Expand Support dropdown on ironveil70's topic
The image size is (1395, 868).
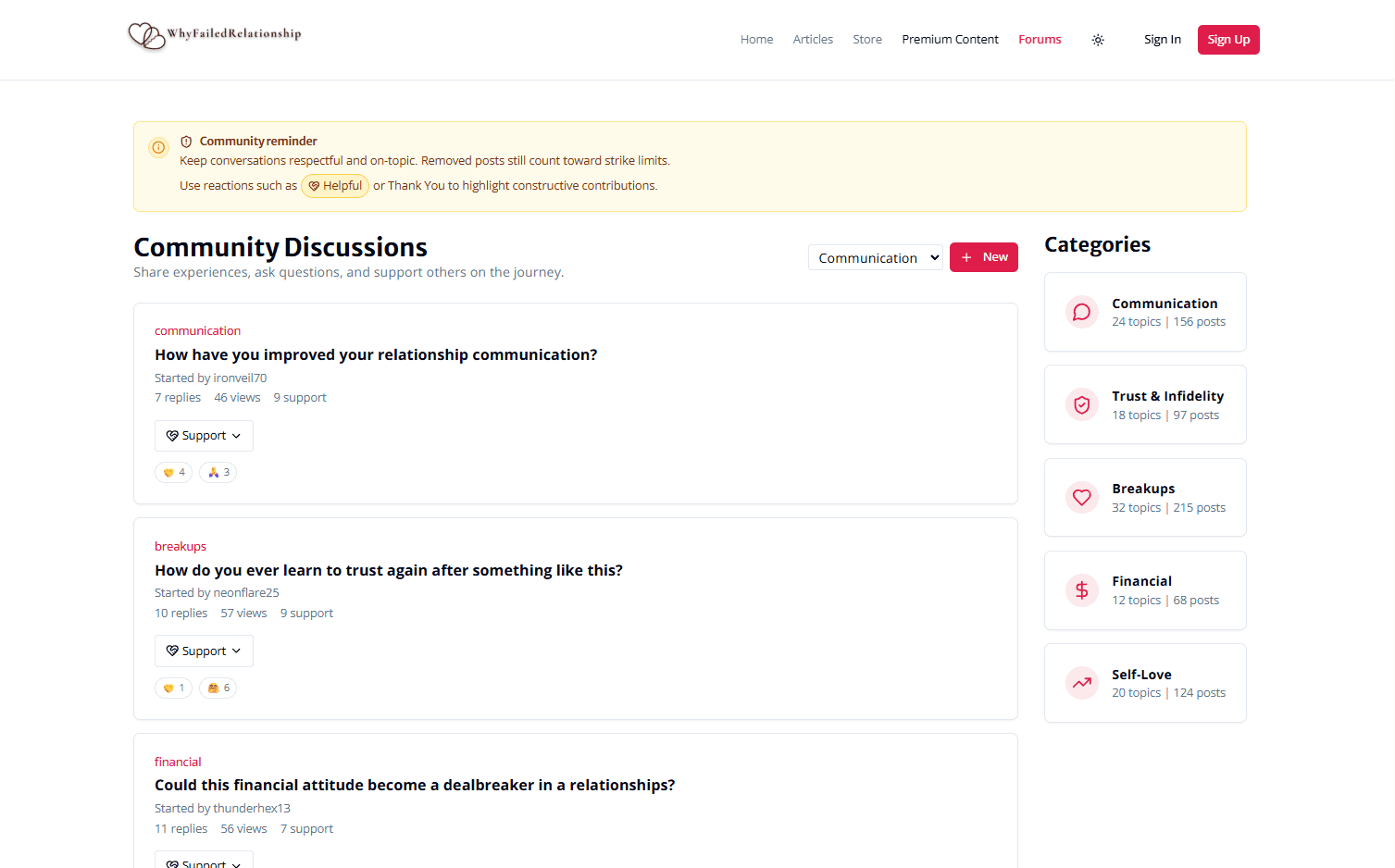pos(204,436)
